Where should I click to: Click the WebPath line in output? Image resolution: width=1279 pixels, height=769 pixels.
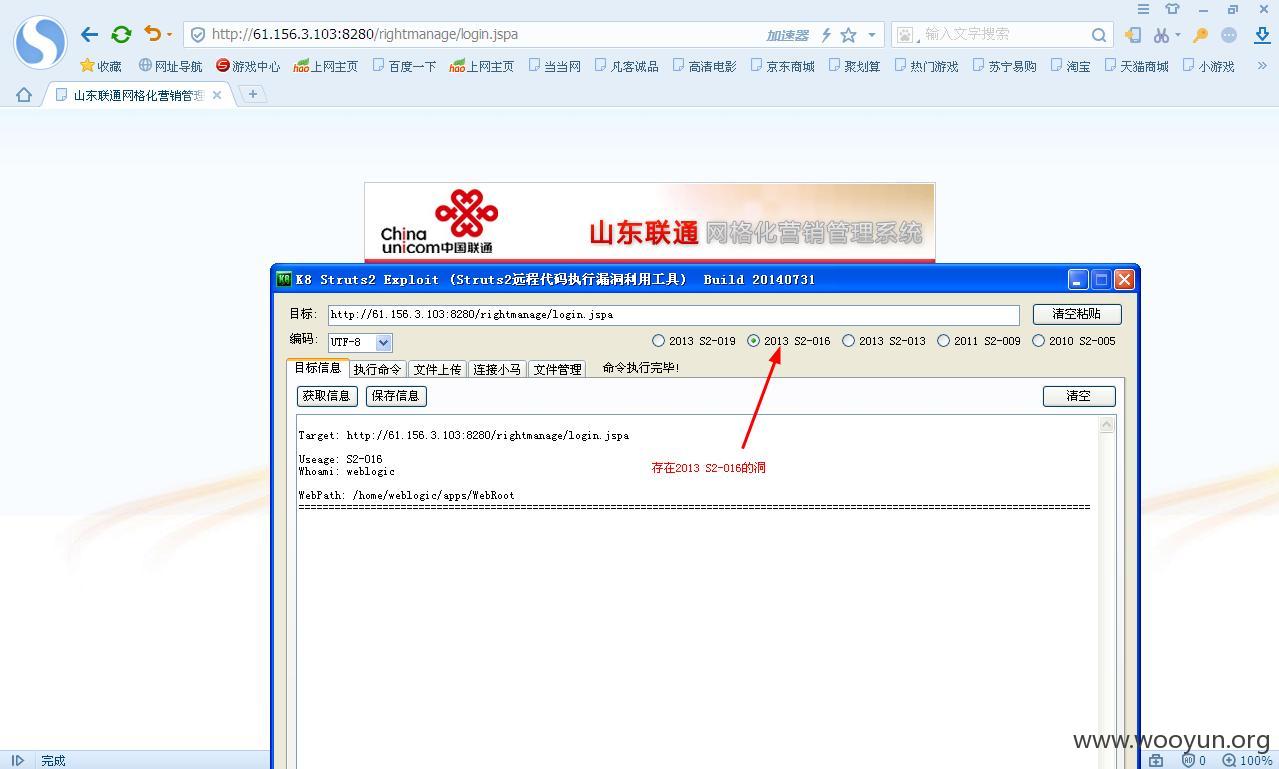click(406, 495)
